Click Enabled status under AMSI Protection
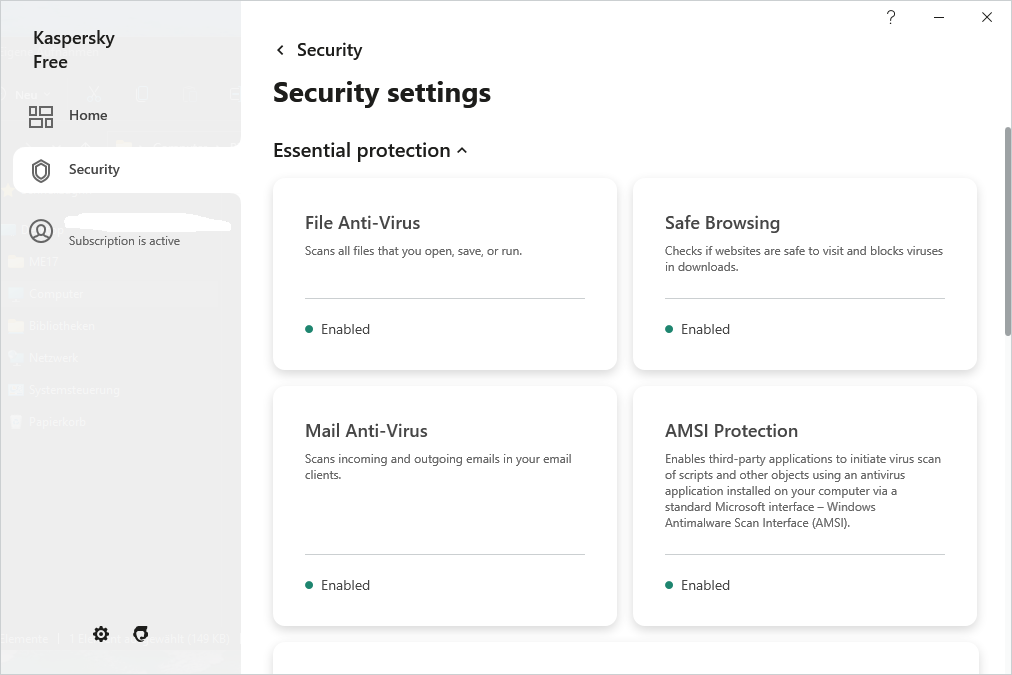The width and height of the screenshot is (1012, 675). [705, 585]
